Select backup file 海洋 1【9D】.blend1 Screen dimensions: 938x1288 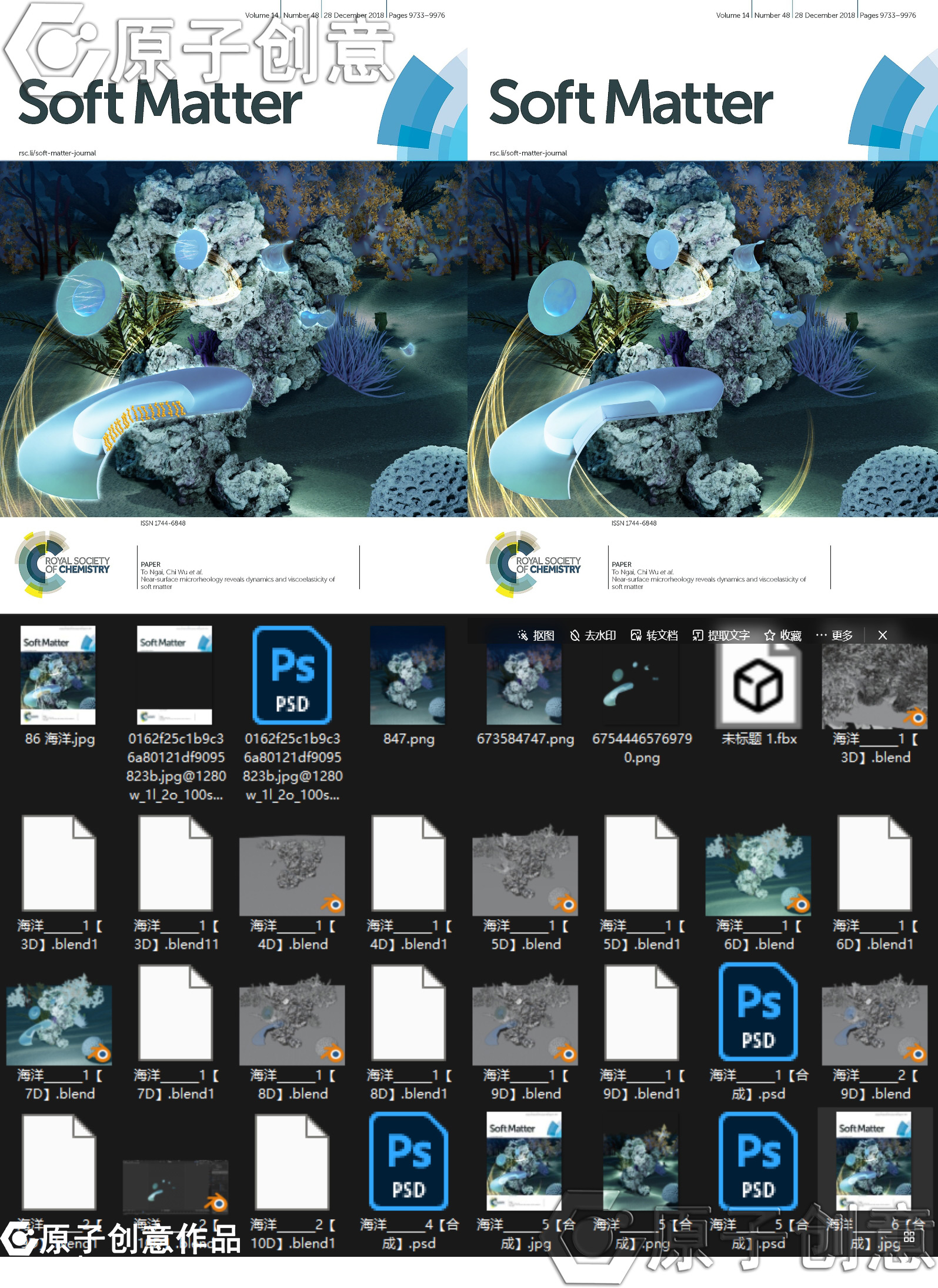641,1013
